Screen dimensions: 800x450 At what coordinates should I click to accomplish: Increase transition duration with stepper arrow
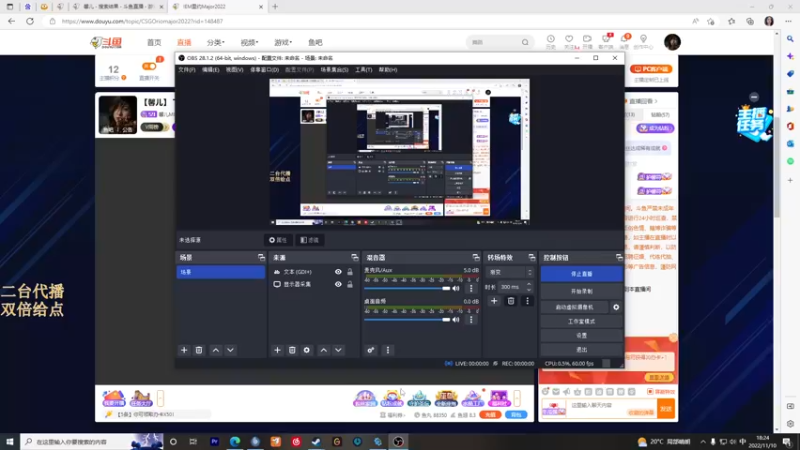pyautogui.click(x=529, y=284)
